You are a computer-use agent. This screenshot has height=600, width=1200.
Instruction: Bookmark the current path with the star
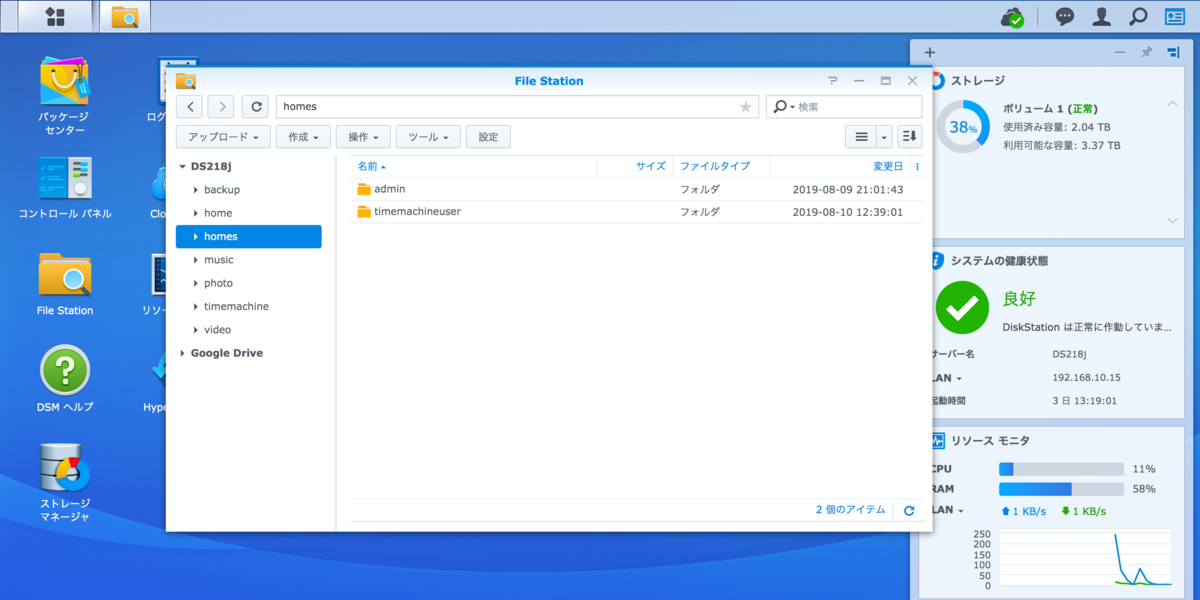tap(745, 107)
